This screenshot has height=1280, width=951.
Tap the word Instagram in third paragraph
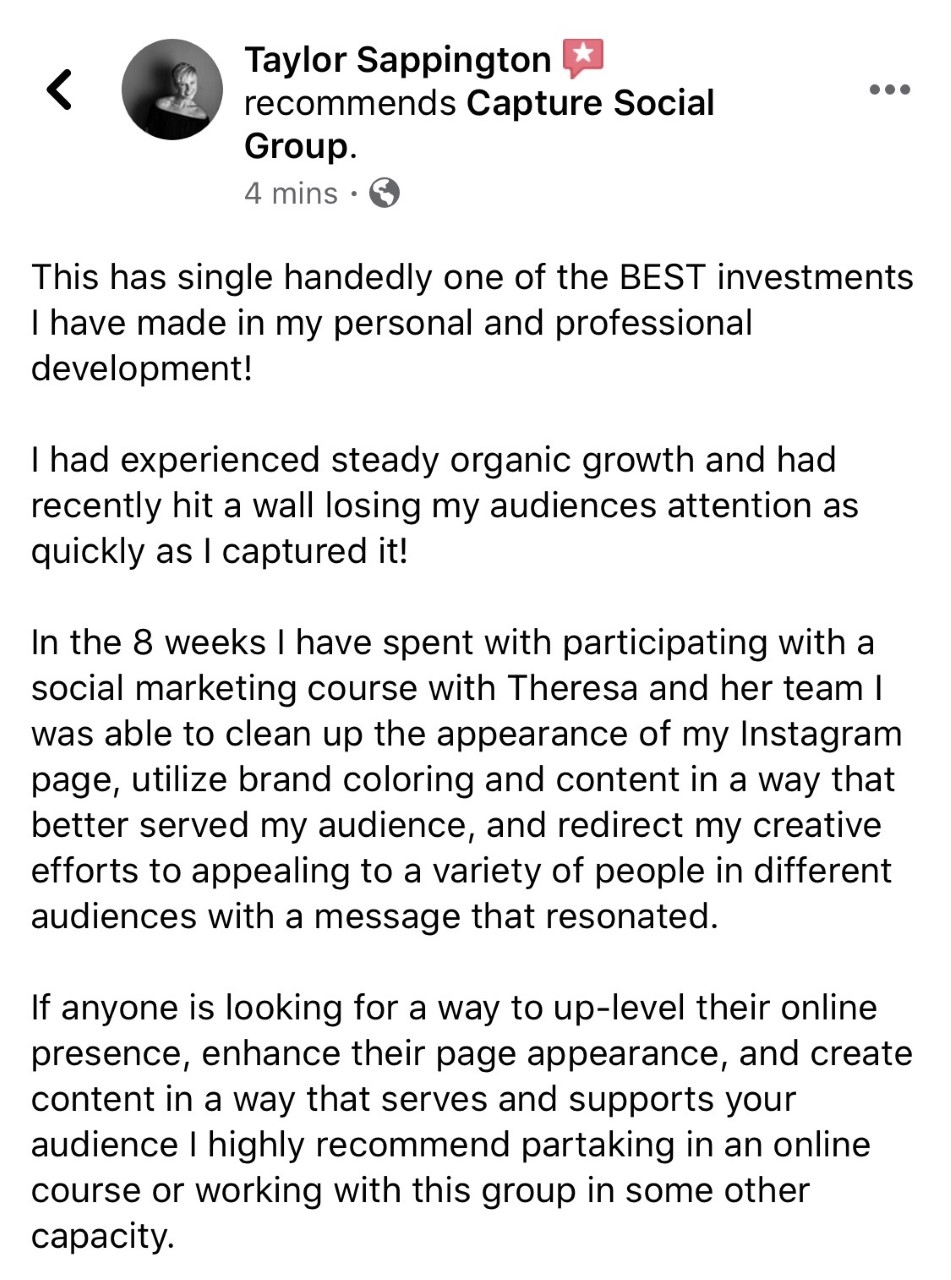(820, 734)
